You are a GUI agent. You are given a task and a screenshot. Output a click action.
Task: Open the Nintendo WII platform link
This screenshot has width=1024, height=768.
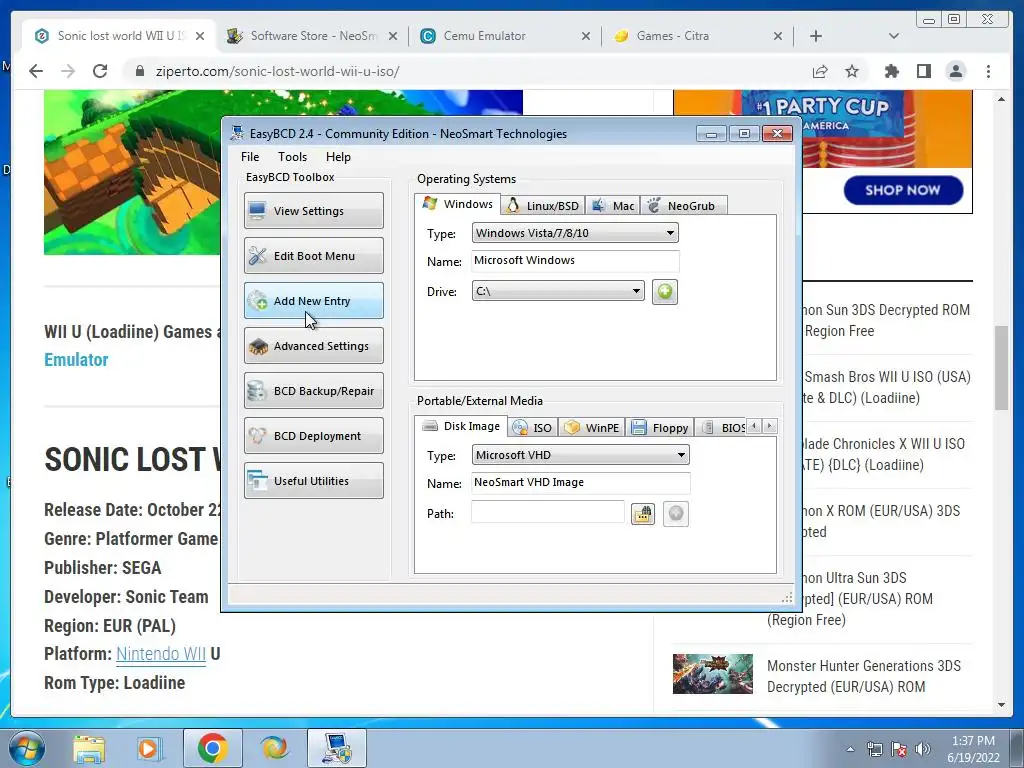(161, 654)
